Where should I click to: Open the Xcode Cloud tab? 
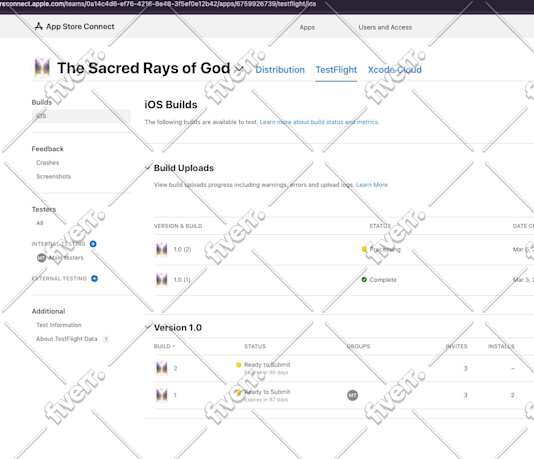pyautogui.click(x=394, y=70)
